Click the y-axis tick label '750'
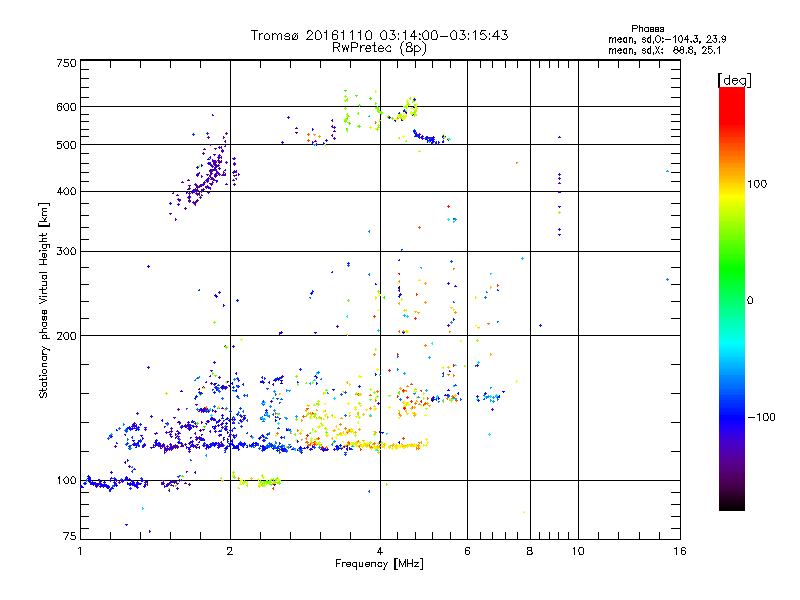Image resolution: width=800 pixels, height=600 pixels. pyautogui.click(x=66, y=63)
